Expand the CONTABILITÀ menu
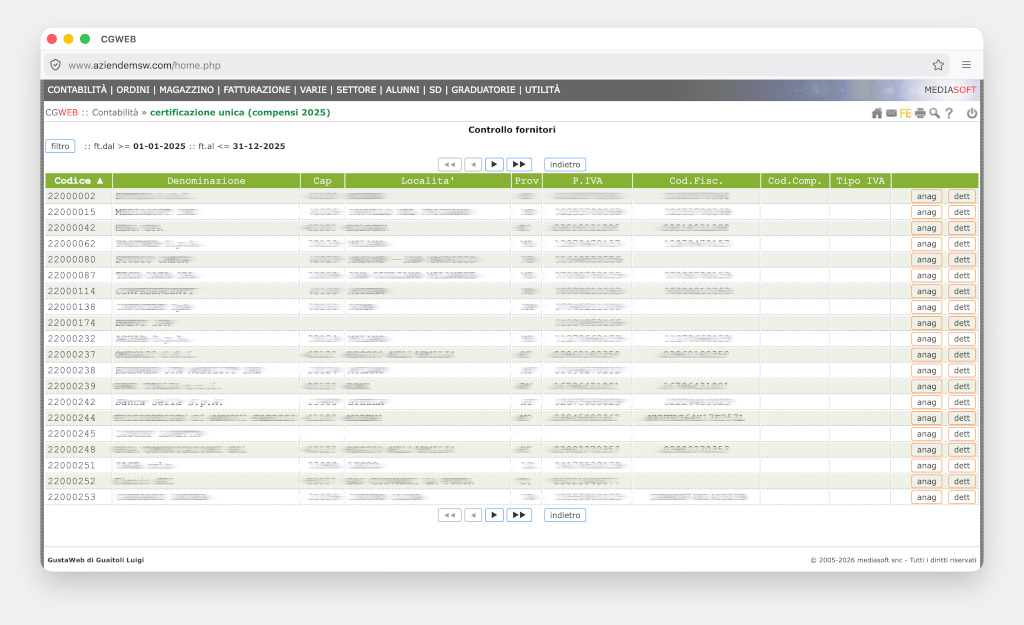 (x=77, y=90)
